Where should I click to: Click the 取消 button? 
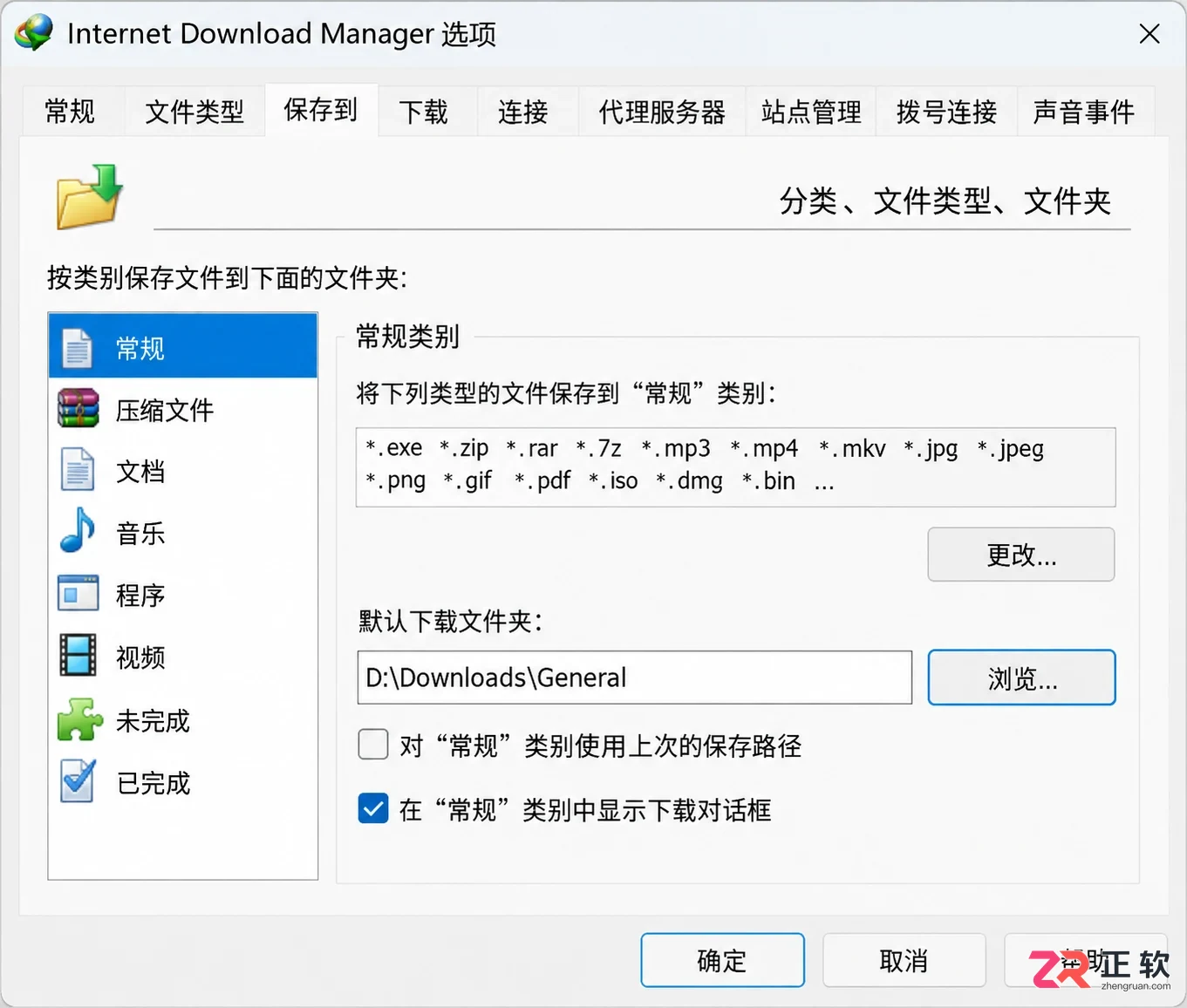[904, 960]
